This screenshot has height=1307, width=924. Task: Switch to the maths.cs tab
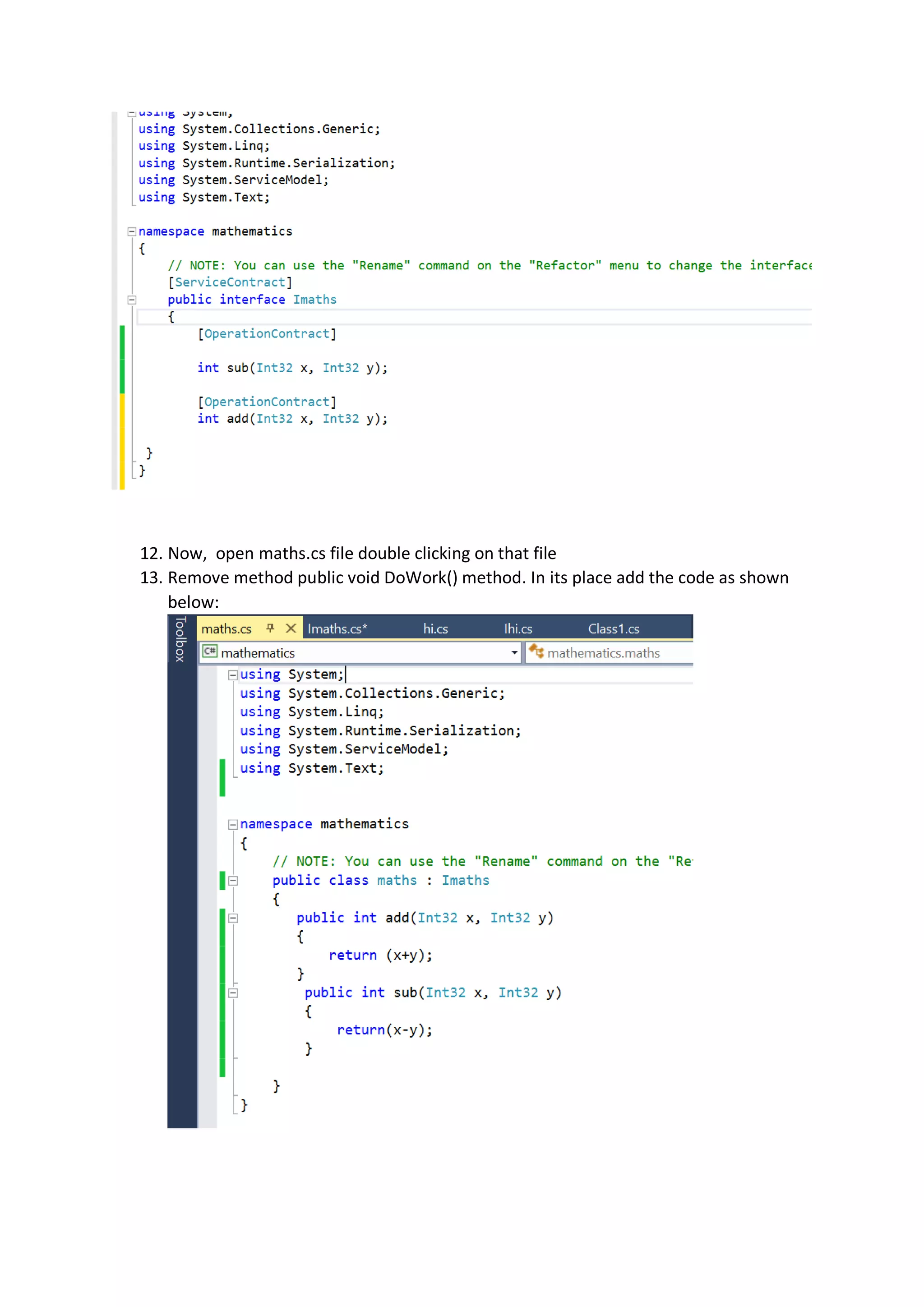[226, 628]
